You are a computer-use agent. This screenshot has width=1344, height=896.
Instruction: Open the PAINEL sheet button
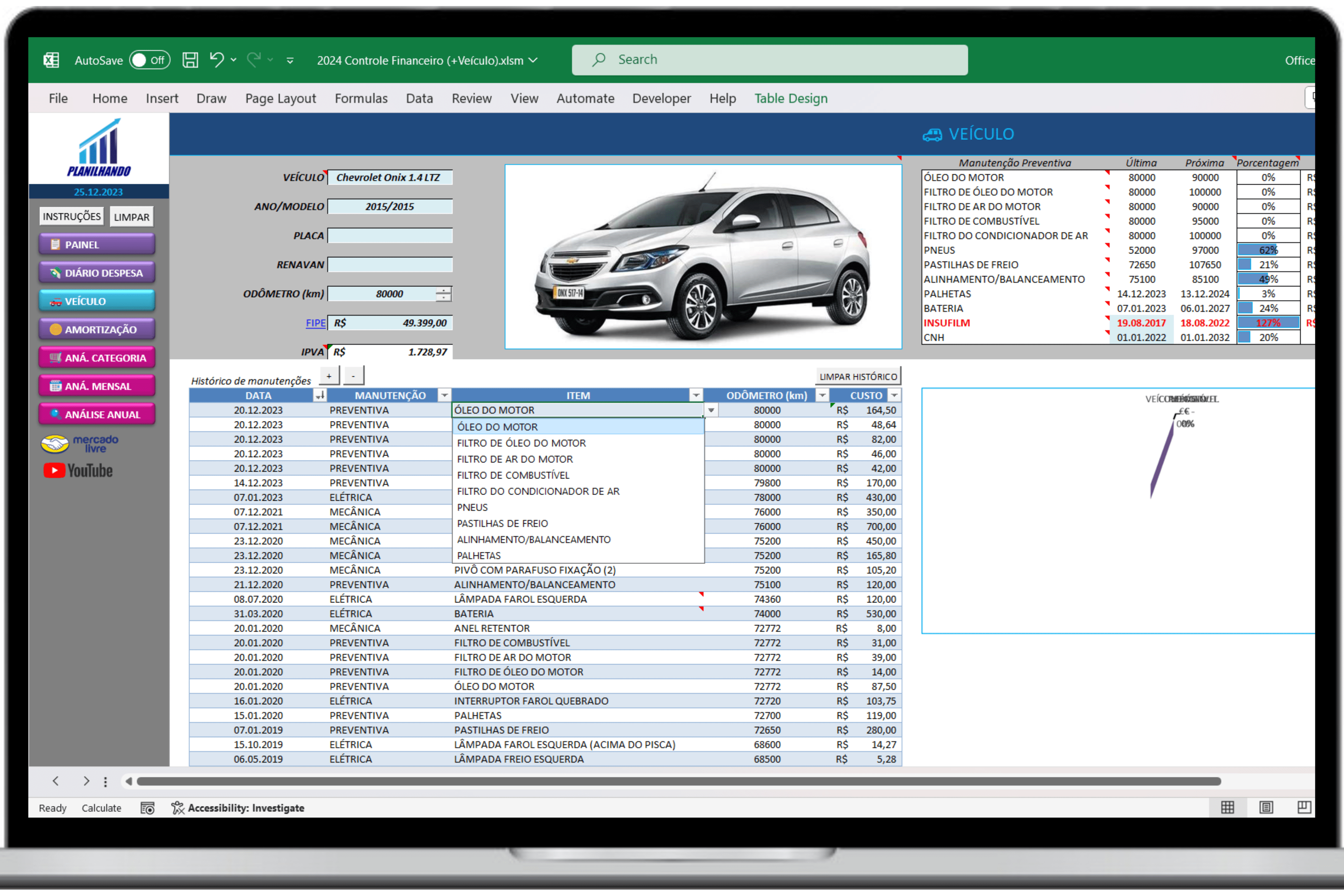tap(97, 244)
